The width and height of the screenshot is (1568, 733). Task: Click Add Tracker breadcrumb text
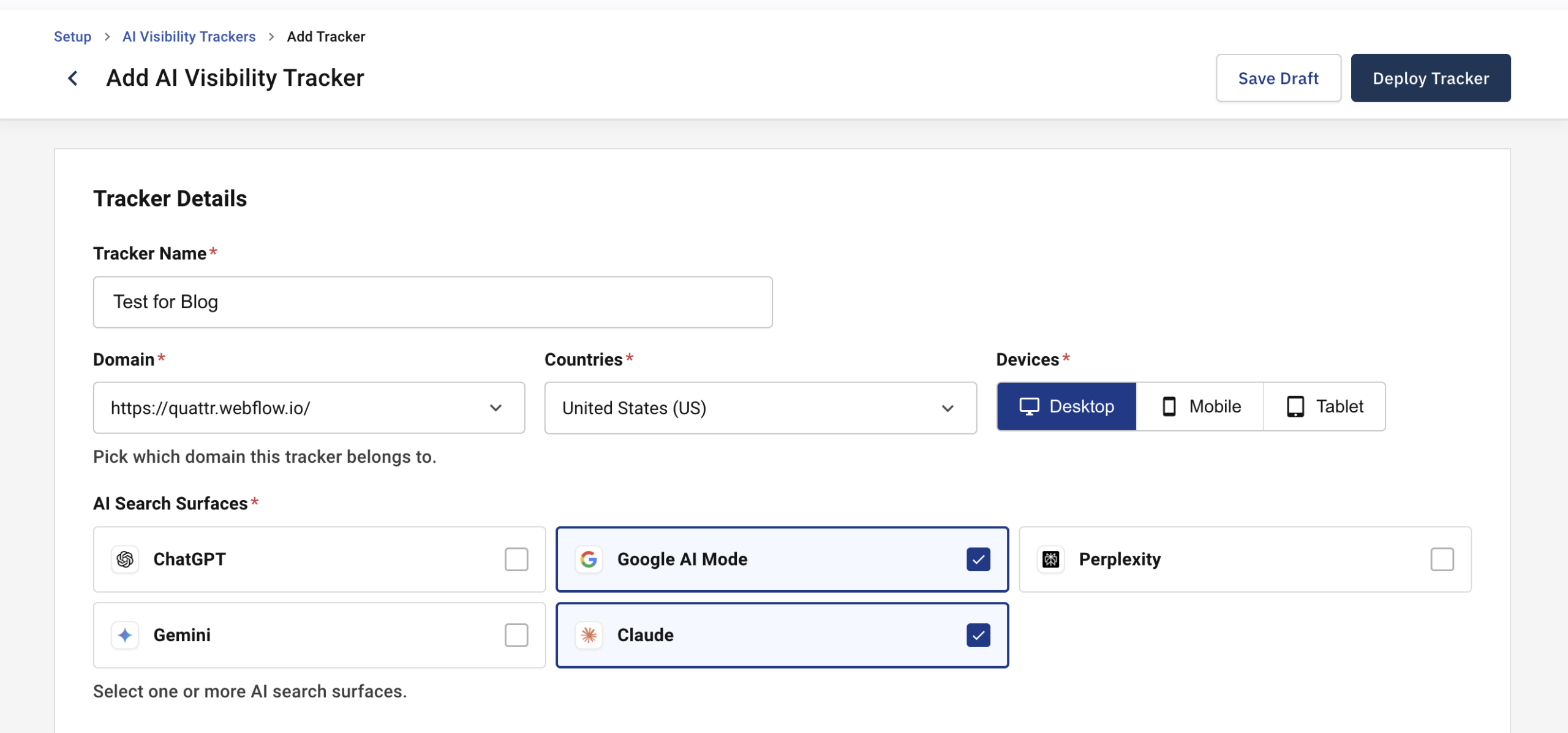pos(326,36)
